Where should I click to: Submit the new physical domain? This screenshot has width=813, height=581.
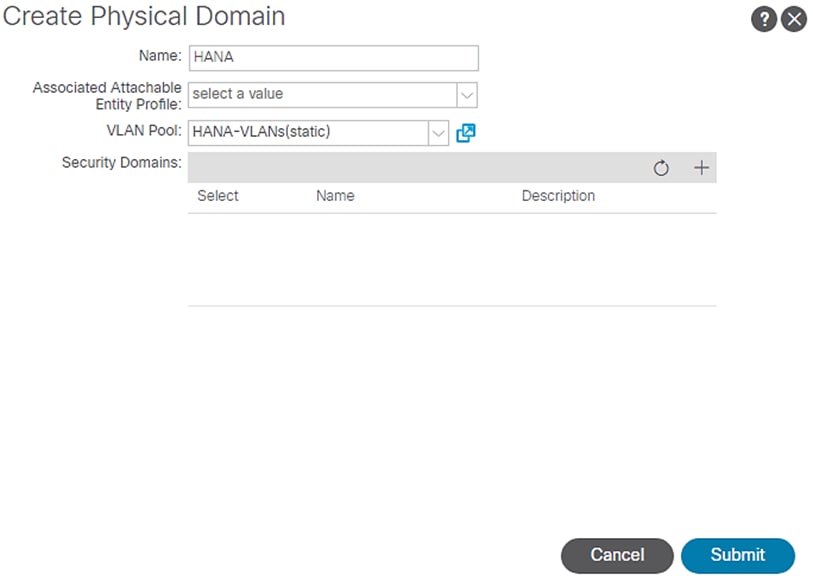tap(737, 555)
